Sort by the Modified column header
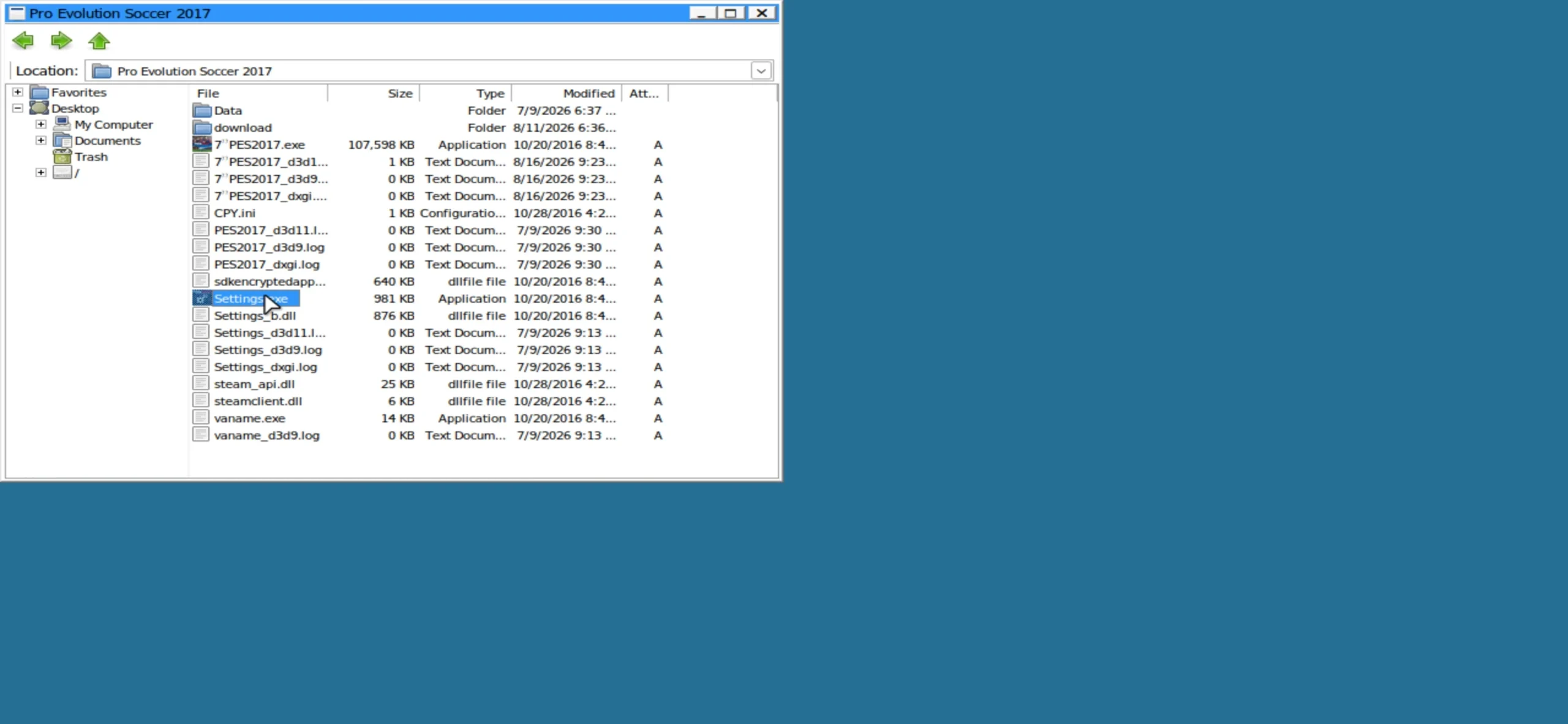This screenshot has height=724, width=1568. click(x=567, y=94)
